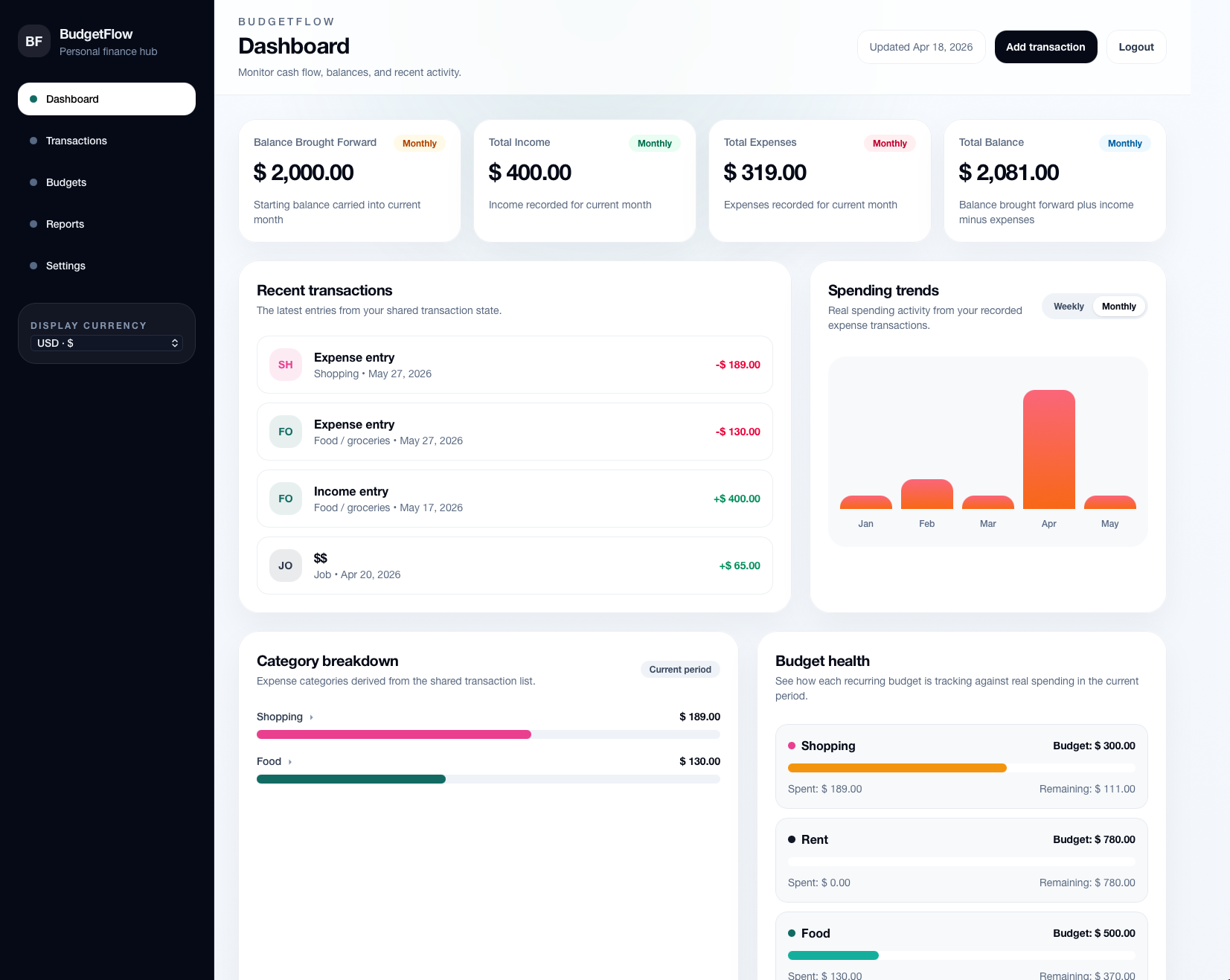Image resolution: width=1230 pixels, height=980 pixels.
Task: Click the teal Food budget progress bar
Action: tap(833, 955)
